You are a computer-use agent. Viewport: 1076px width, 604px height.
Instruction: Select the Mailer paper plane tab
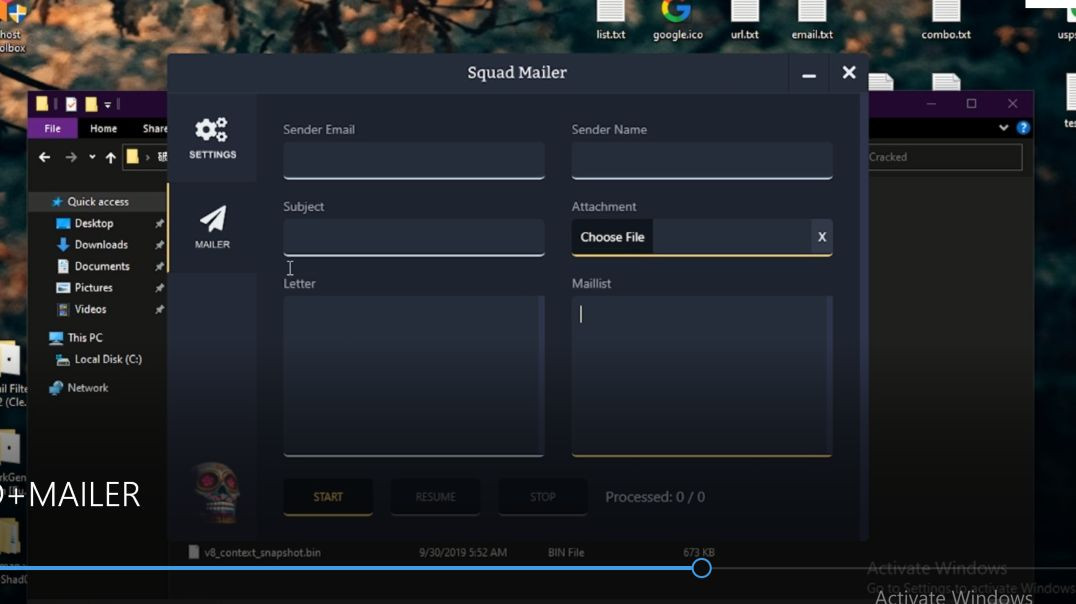pyautogui.click(x=212, y=227)
